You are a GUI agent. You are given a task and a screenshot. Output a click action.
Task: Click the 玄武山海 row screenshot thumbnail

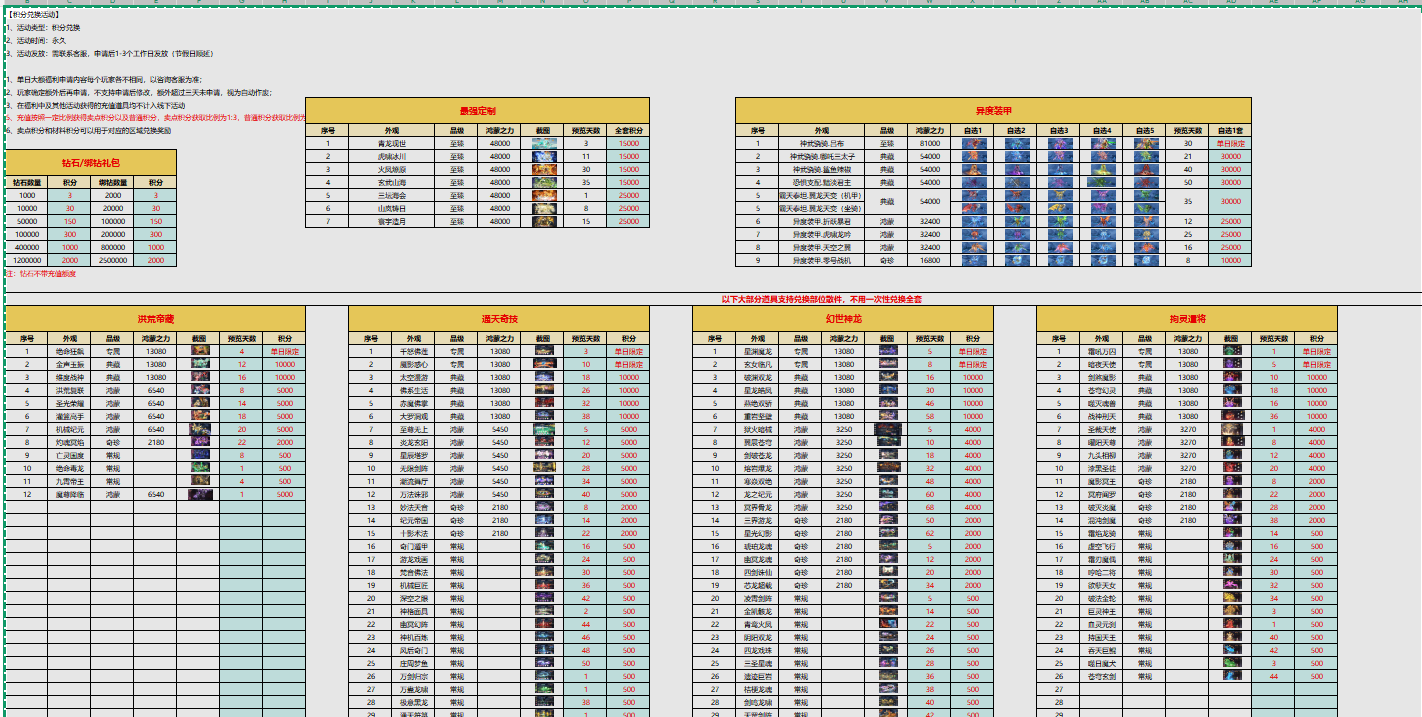pos(544,182)
